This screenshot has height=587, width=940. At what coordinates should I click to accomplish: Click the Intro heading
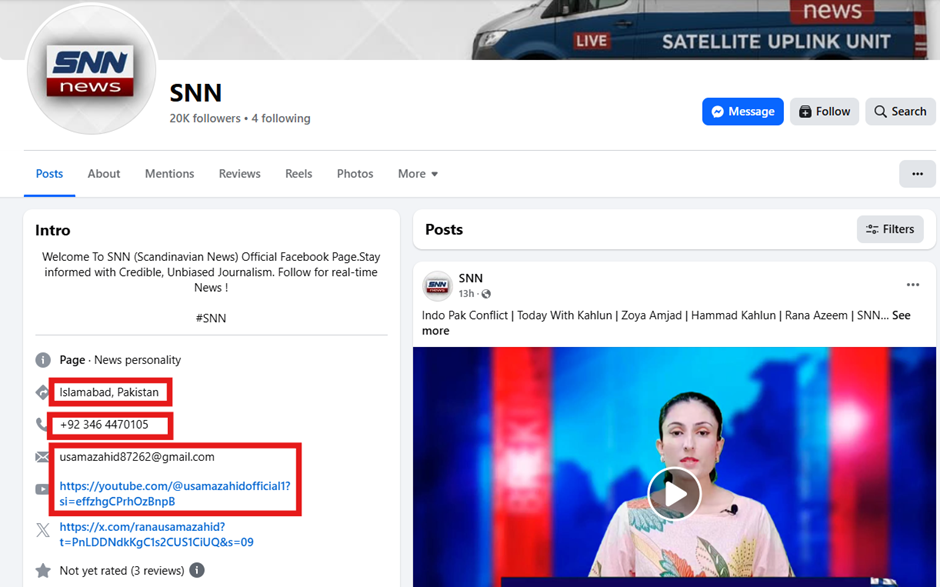[x=53, y=230]
